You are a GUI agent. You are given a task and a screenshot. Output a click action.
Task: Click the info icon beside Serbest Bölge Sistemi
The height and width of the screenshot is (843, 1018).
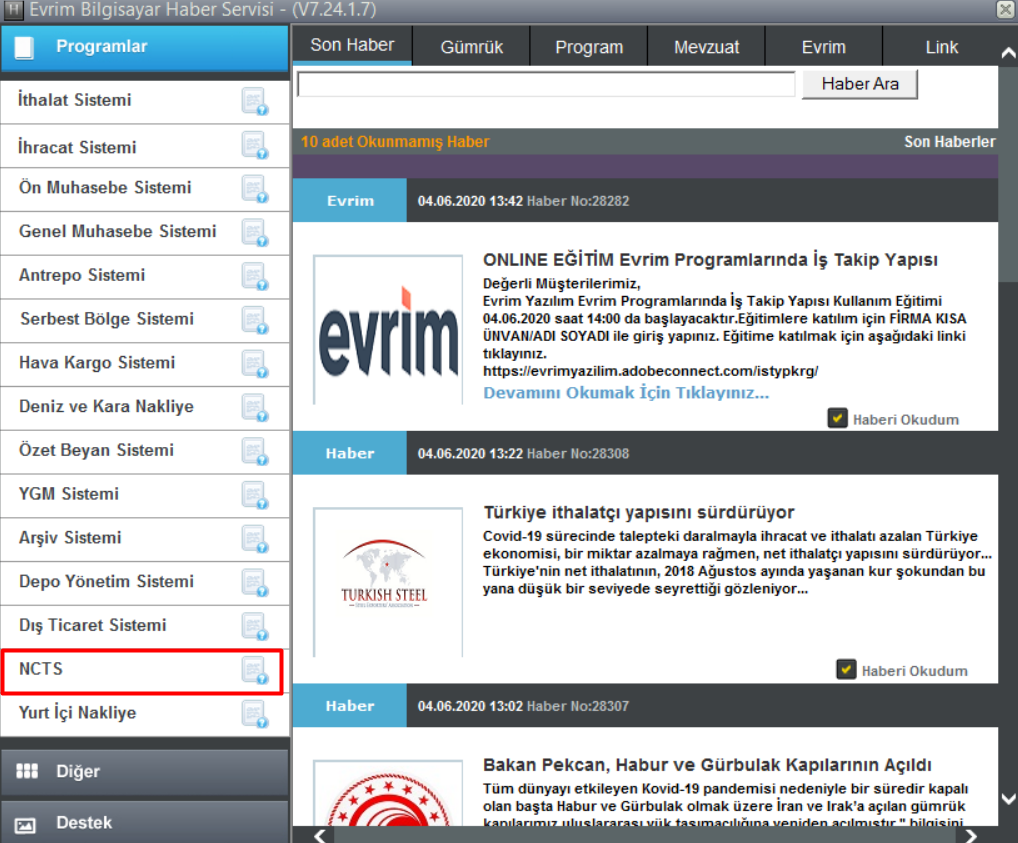(254, 320)
